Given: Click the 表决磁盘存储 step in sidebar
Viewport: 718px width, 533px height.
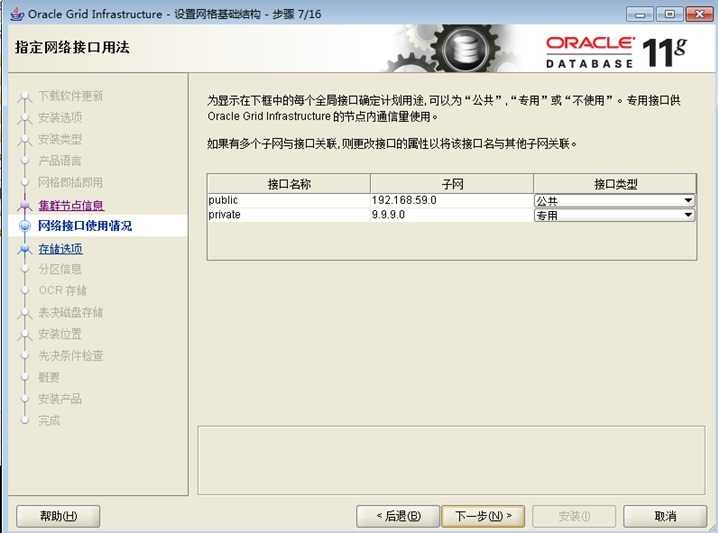Looking at the screenshot, I should 71,312.
